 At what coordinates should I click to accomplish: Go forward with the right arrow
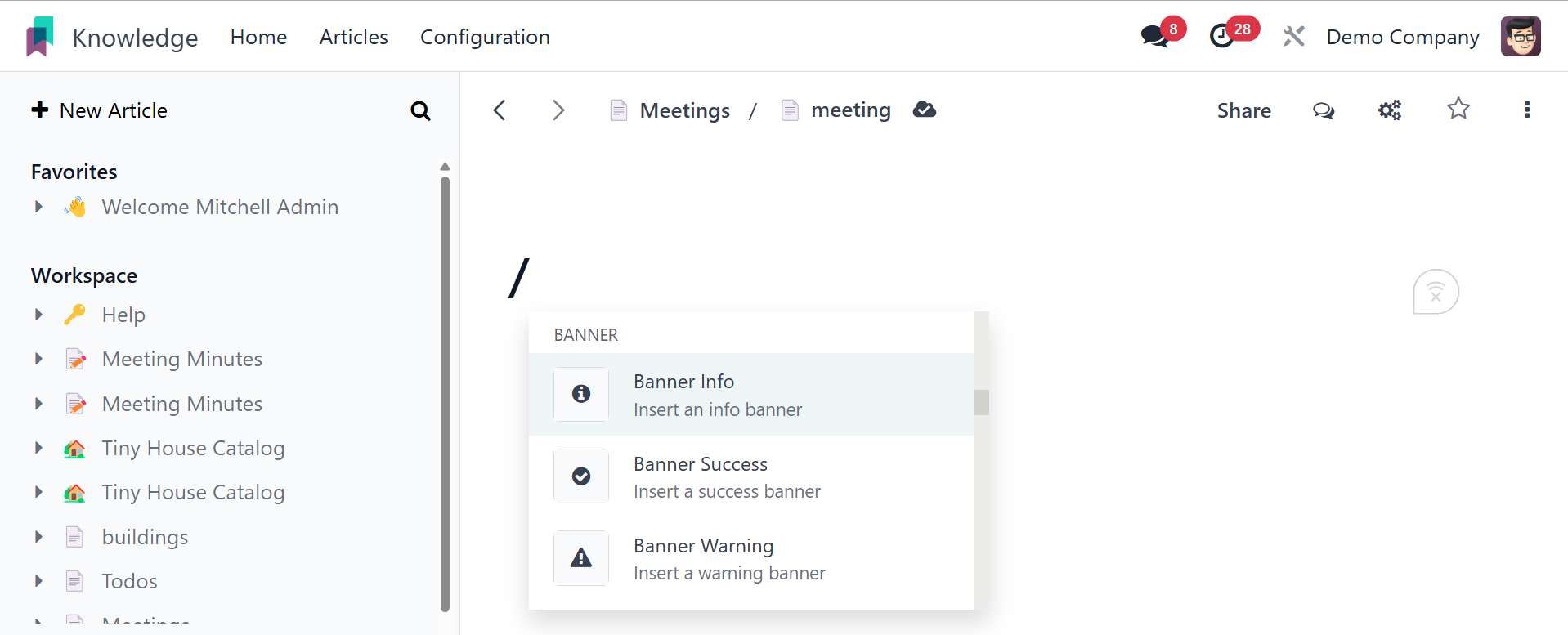[558, 110]
